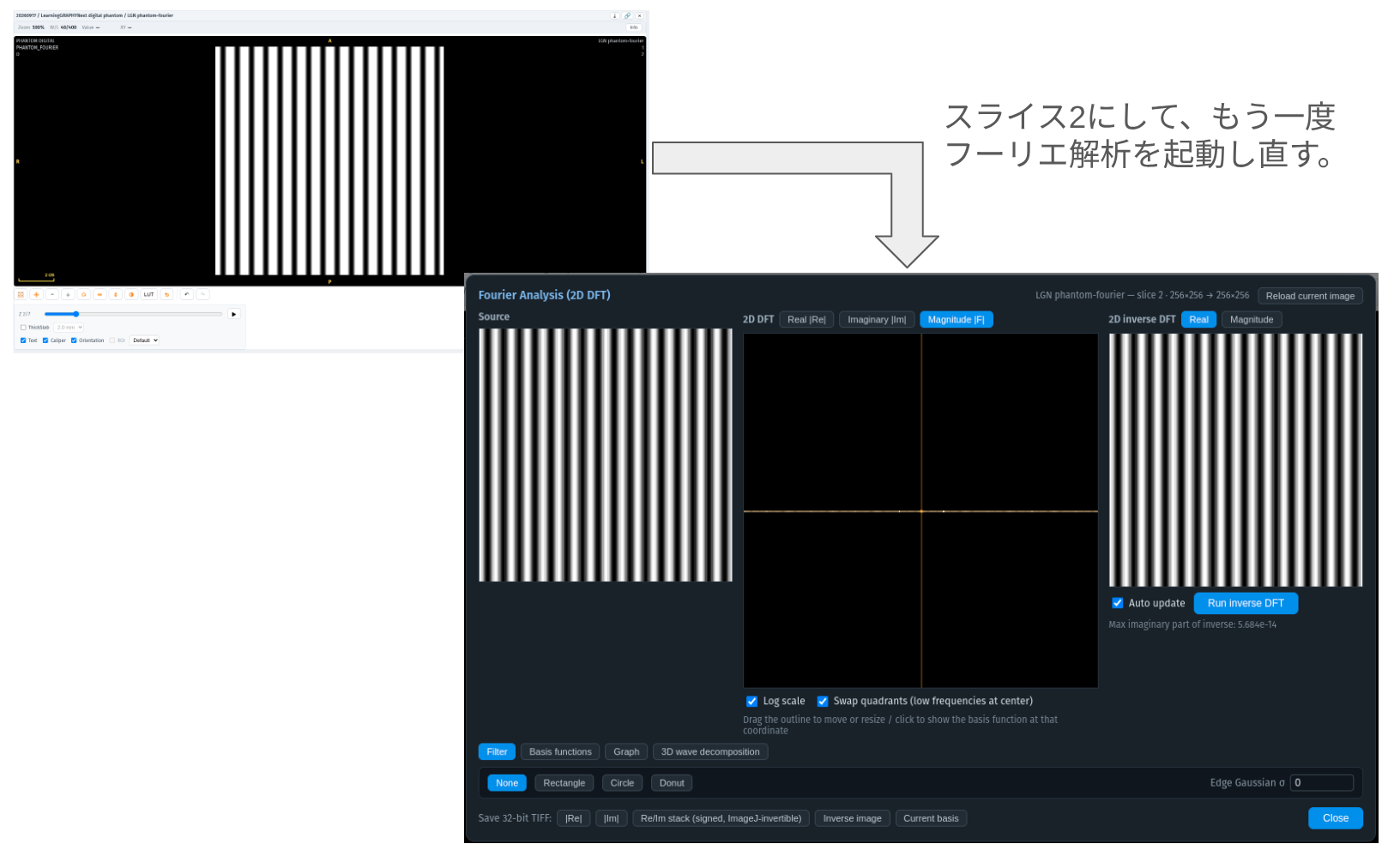The width and height of the screenshot is (1394, 868).
Task: Click the zoom out minus icon
Action: tap(52, 294)
